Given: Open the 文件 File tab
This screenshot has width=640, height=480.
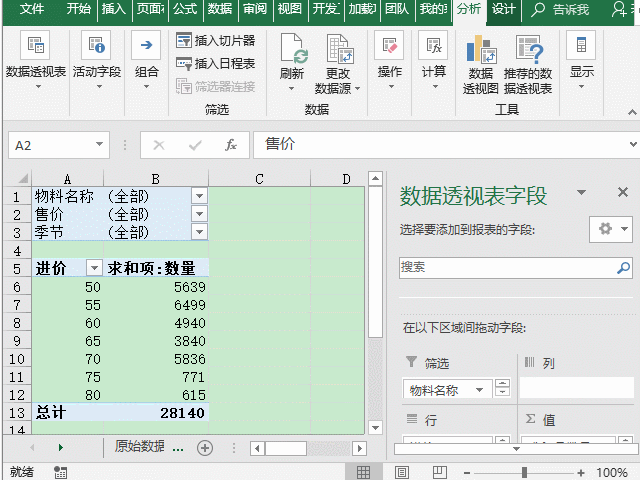Looking at the screenshot, I should [x=32, y=9].
